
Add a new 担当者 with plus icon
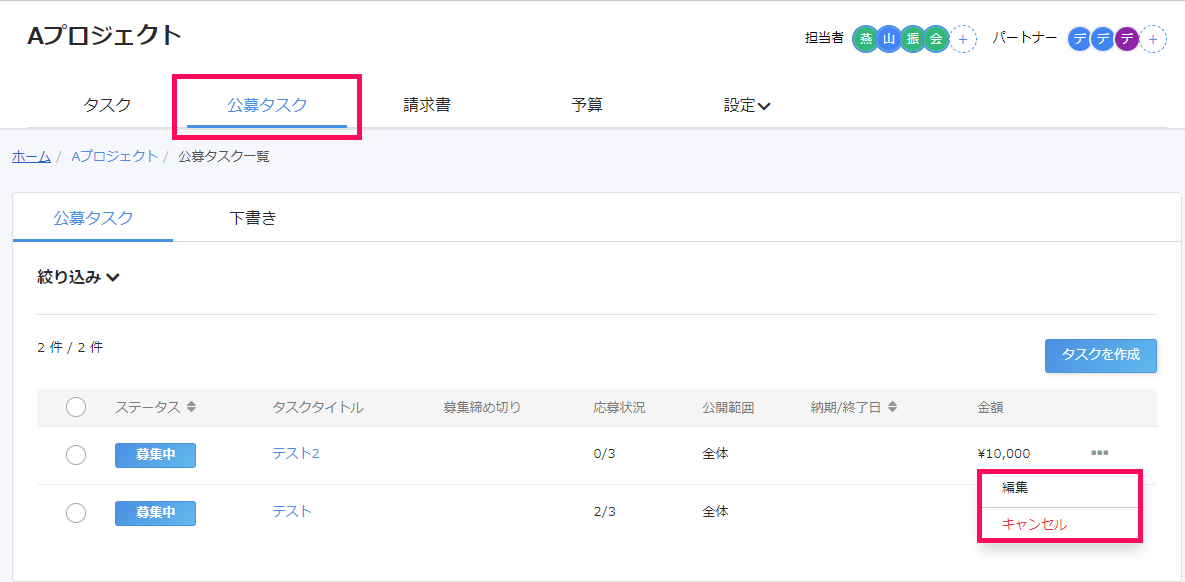[x=963, y=39]
